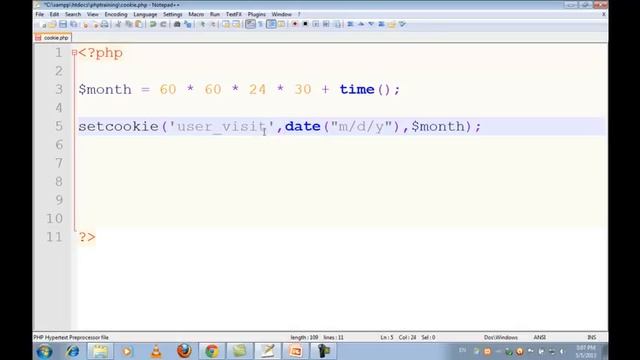Open VLC media player from the taskbar
This screenshot has width=640, height=360.
tap(156, 351)
